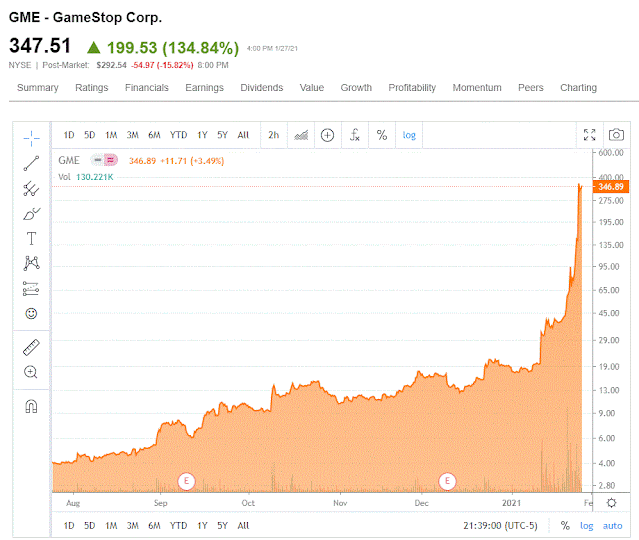The image size is (639, 540).
Task: Set top range to 1D
Action: 69,135
